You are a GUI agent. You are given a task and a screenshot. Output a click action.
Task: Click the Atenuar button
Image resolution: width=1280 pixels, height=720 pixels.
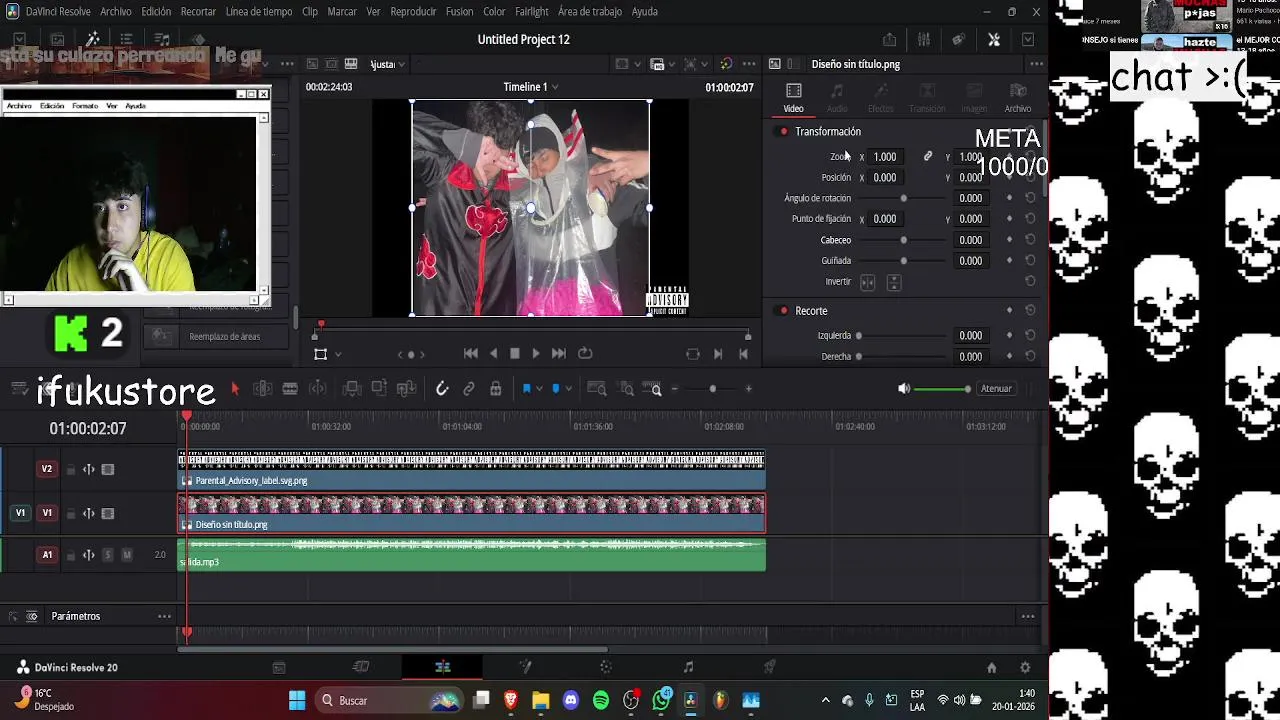(x=996, y=389)
